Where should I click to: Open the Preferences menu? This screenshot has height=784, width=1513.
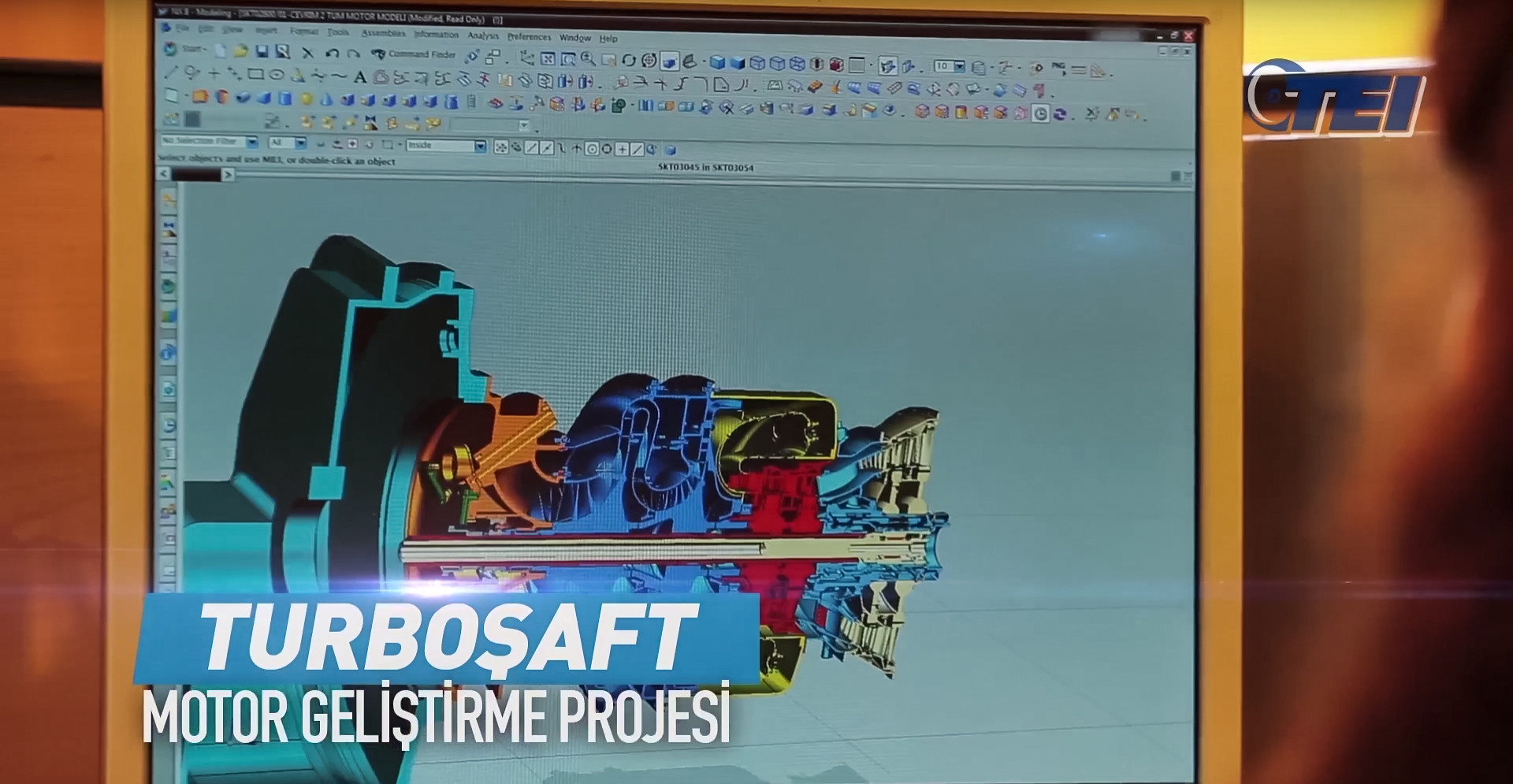coord(529,36)
